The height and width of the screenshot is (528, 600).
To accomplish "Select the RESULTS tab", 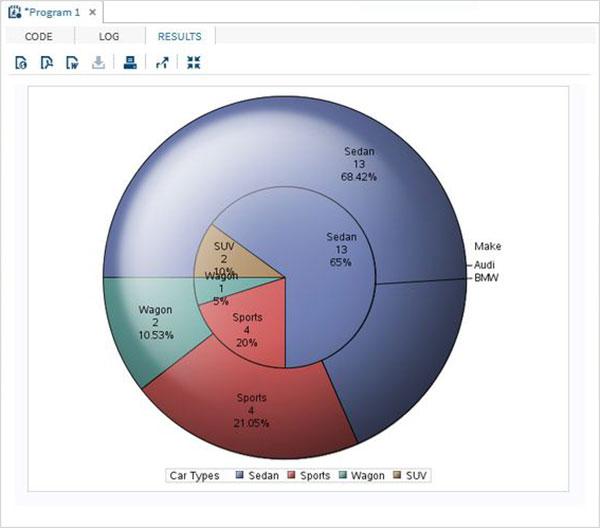I will [179, 36].
